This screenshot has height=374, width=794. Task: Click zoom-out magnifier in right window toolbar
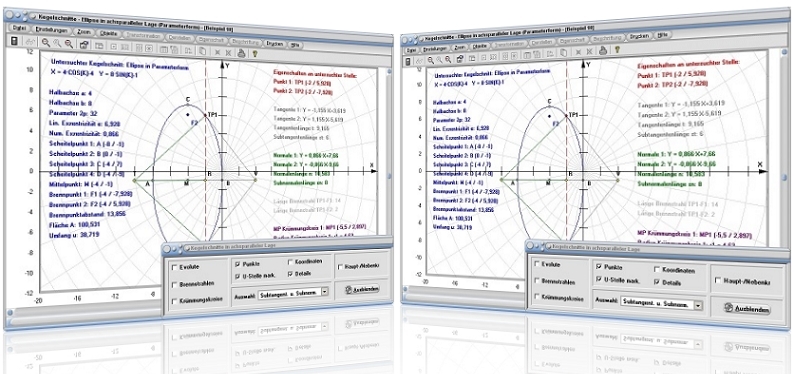coord(448,59)
